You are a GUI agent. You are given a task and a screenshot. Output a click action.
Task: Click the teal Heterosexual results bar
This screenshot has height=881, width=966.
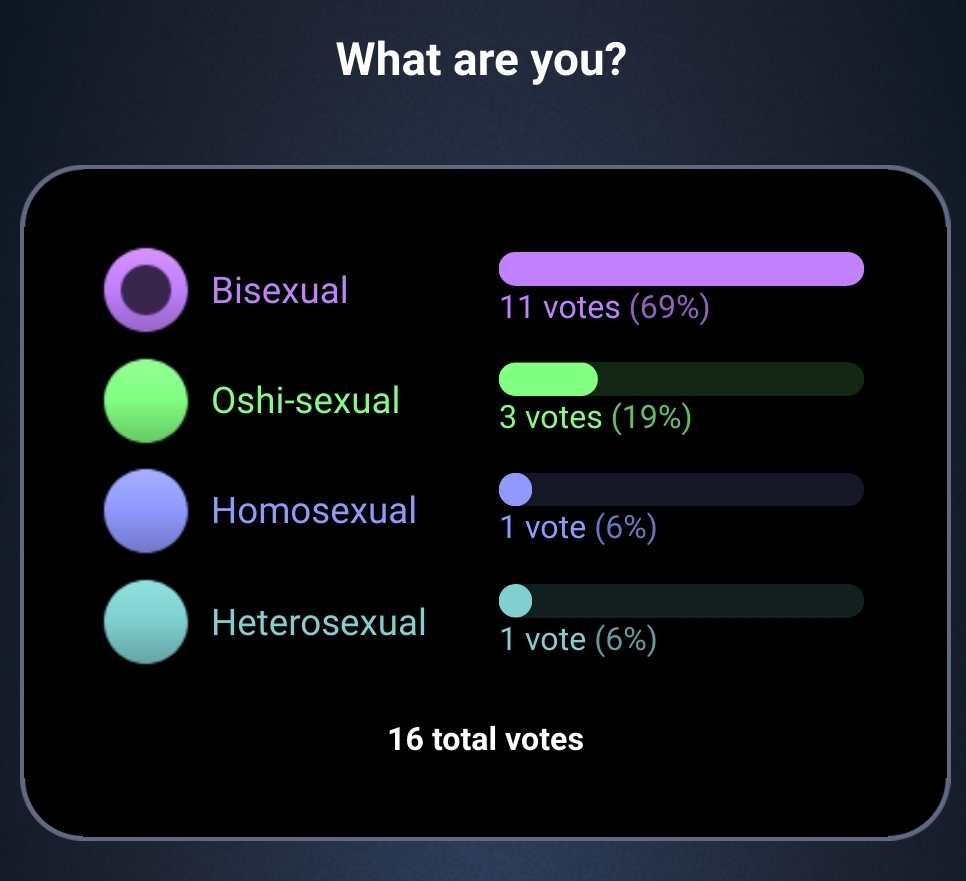coord(516,601)
